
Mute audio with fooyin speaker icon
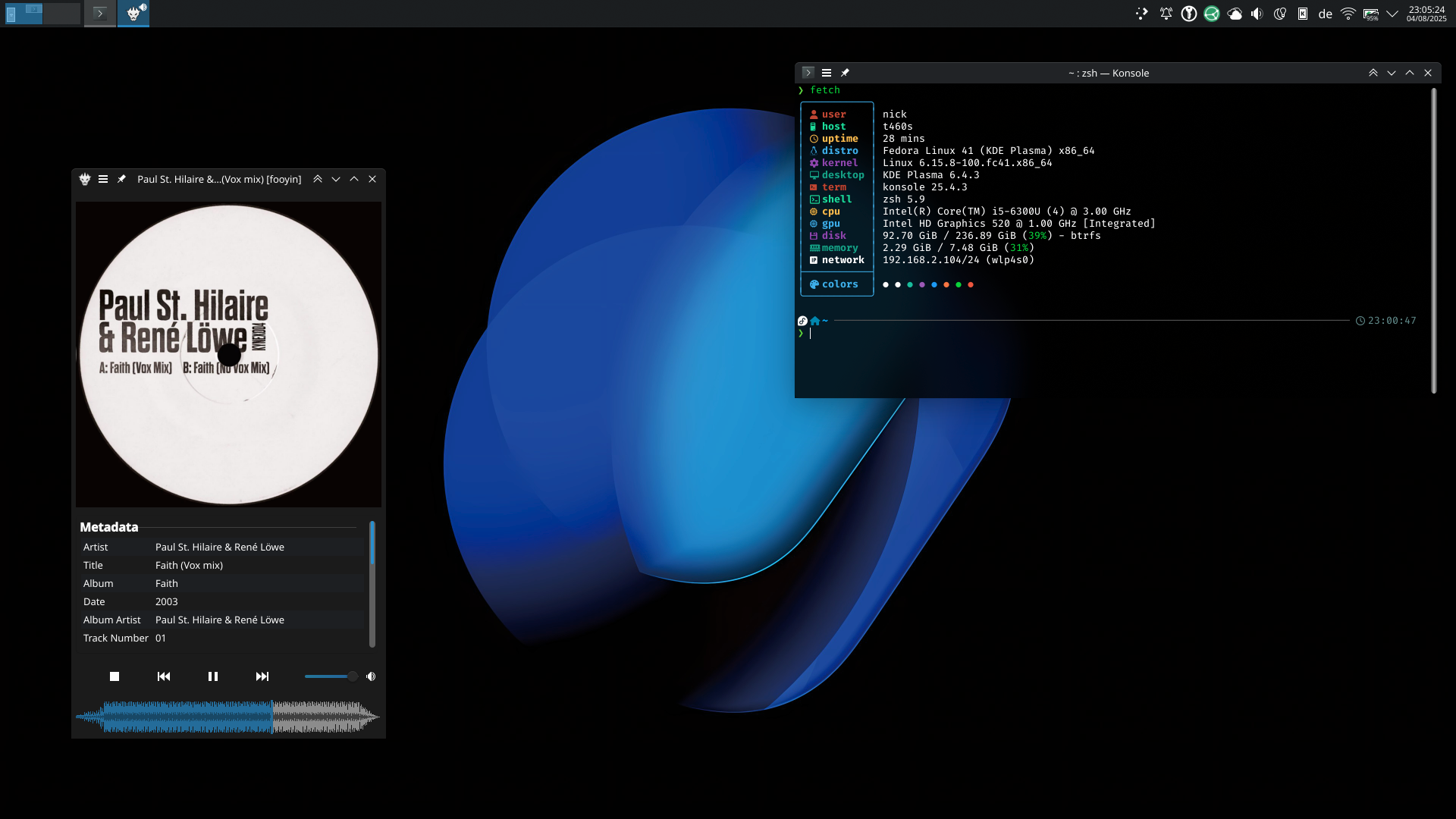point(371,676)
